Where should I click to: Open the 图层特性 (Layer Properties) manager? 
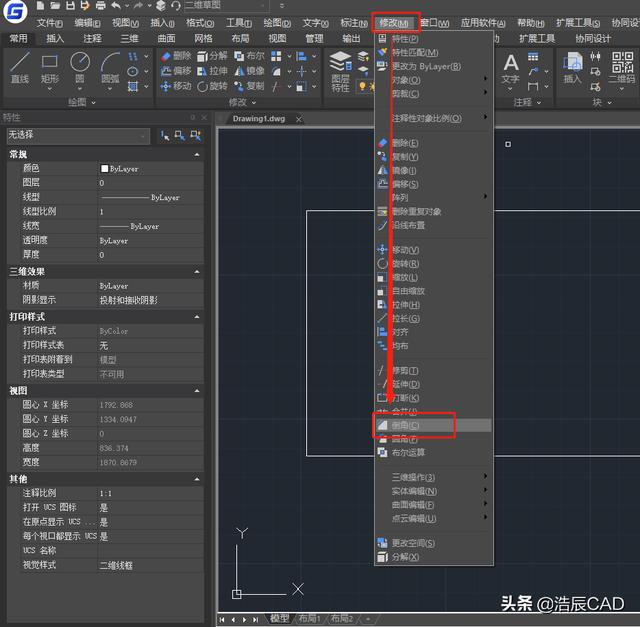(340, 72)
